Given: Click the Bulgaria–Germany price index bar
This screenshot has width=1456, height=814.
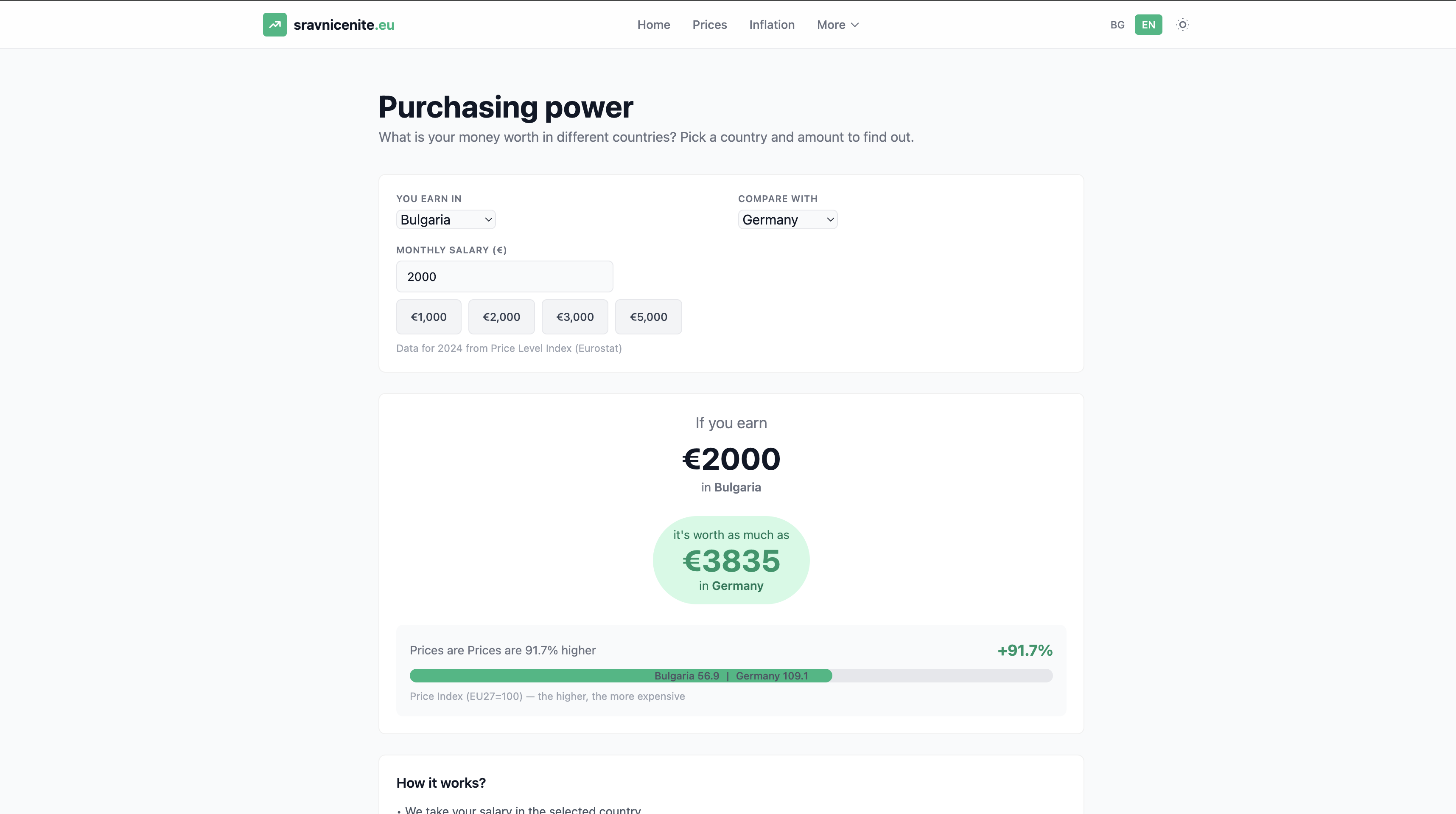Looking at the screenshot, I should tap(731, 676).
